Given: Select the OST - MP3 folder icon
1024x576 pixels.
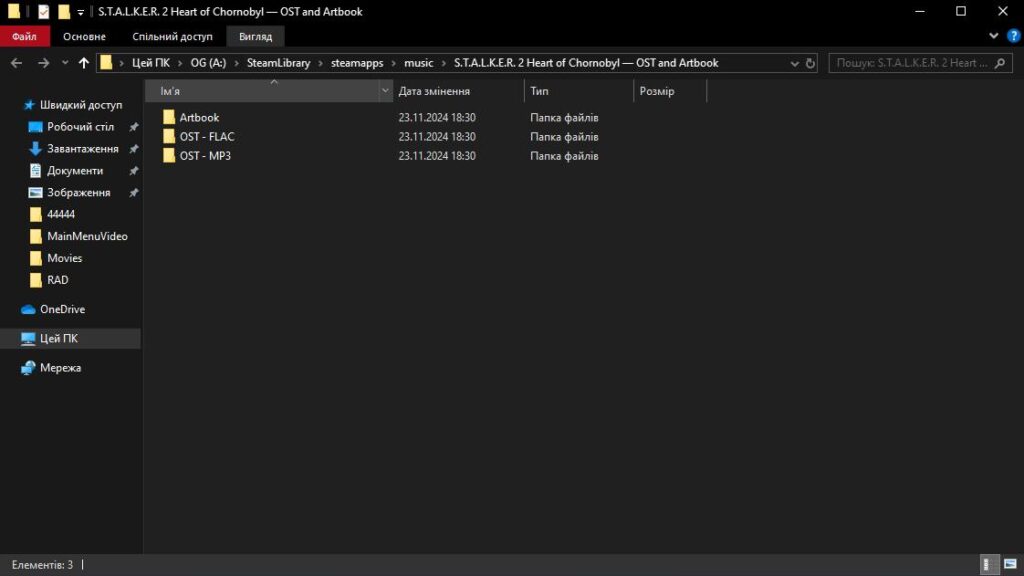Looking at the screenshot, I should coord(168,155).
